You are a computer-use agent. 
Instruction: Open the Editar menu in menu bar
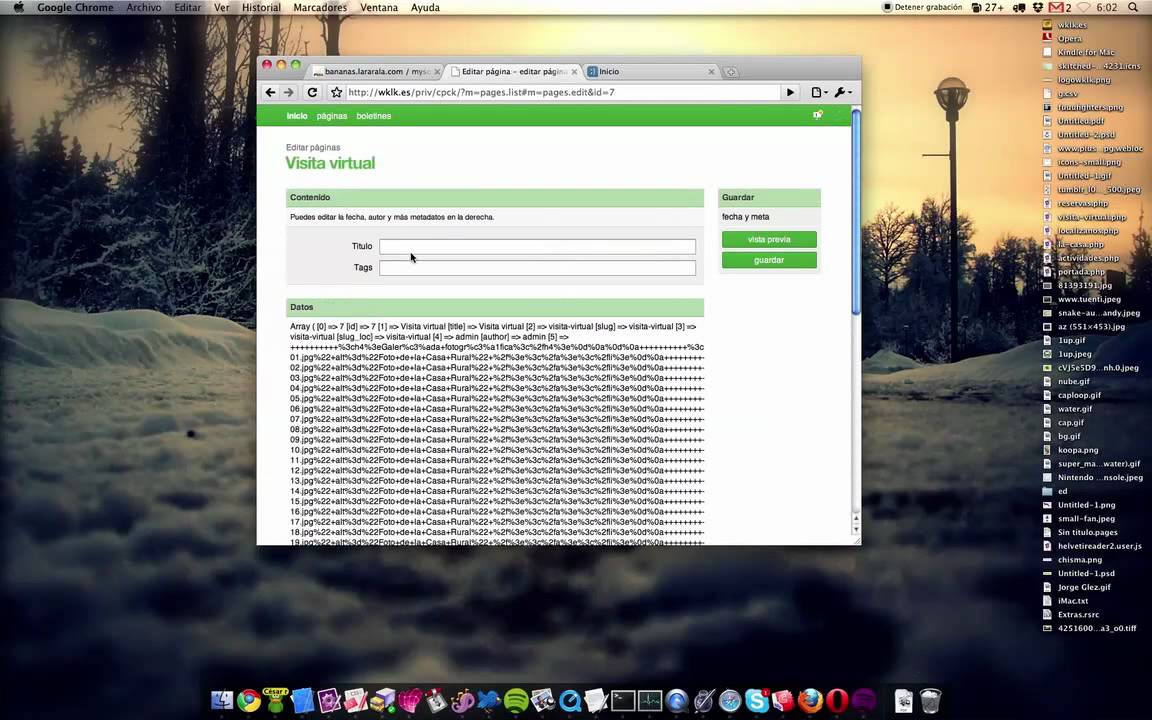(187, 7)
